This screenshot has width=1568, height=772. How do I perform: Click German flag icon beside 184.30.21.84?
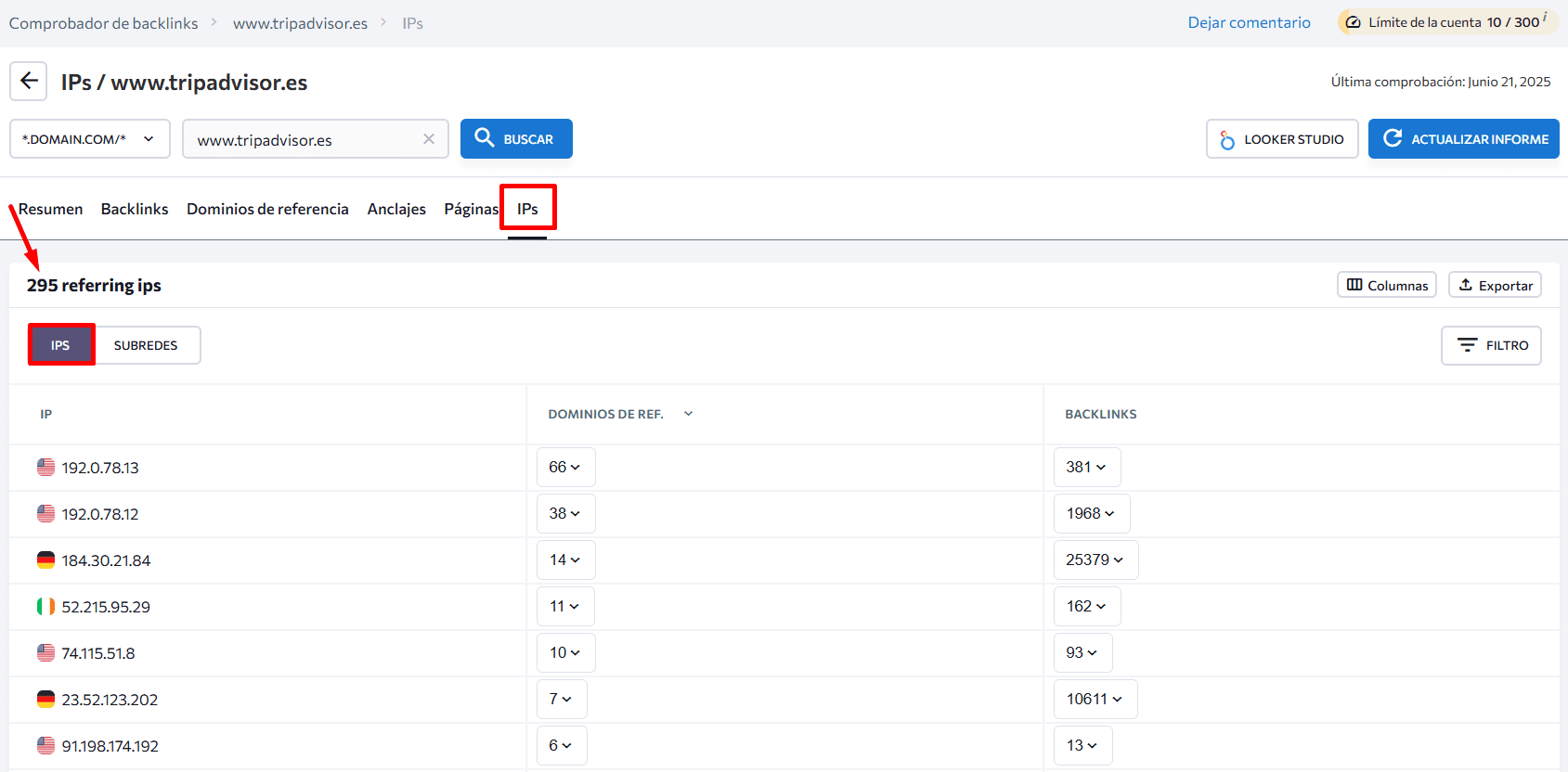[45, 560]
